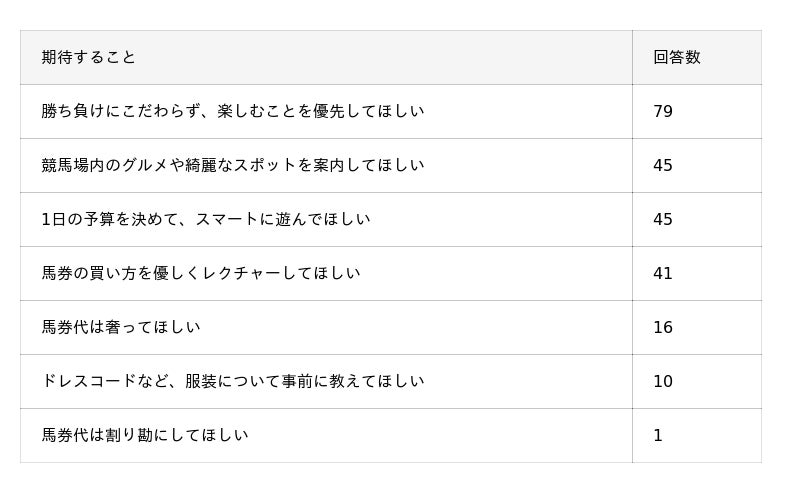Screen dimensions: 800x493
Task: Click the 期待すること column header
Action: click(89, 58)
